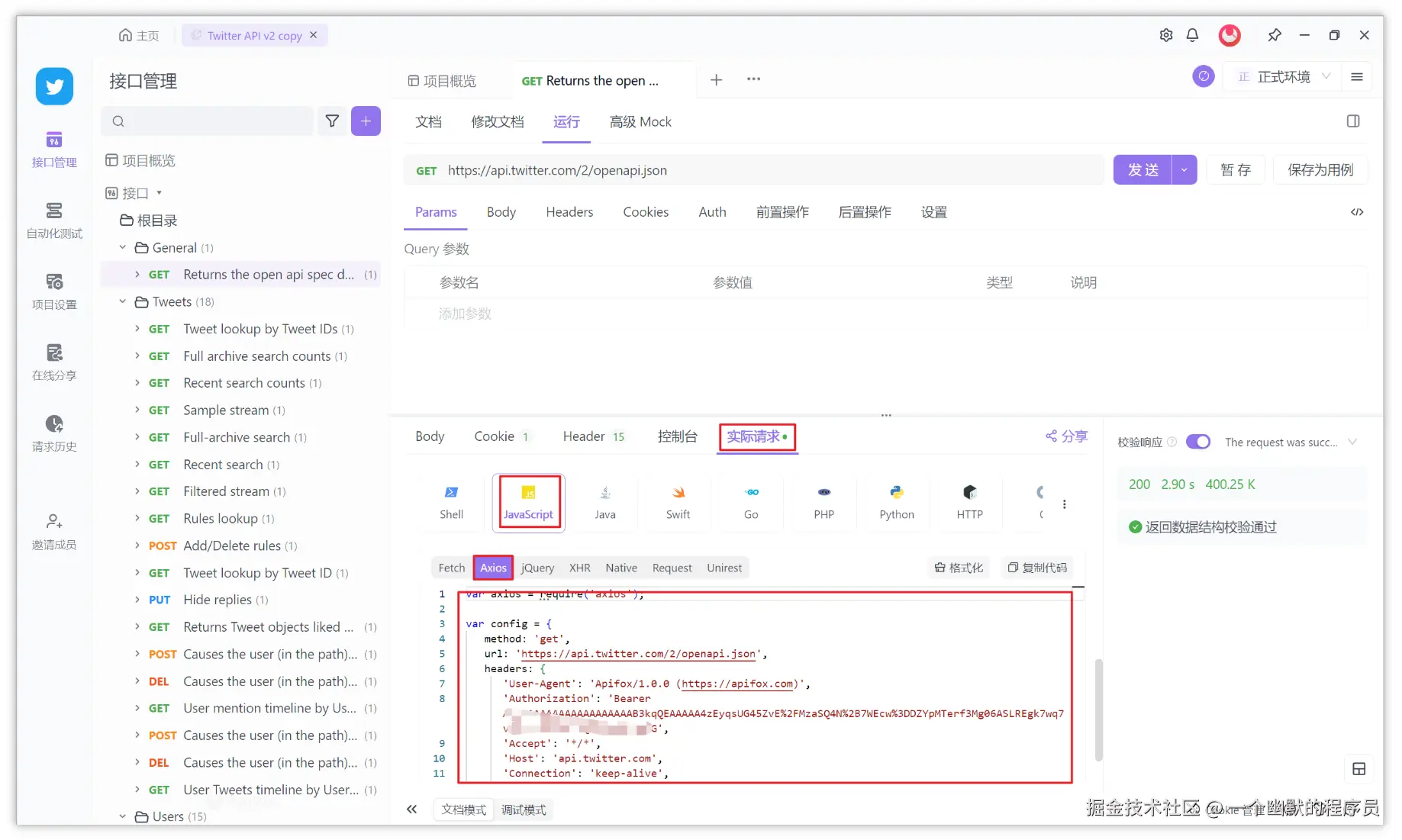Open the 在线分享 sidebar section
1402x840 pixels.
click(x=54, y=362)
